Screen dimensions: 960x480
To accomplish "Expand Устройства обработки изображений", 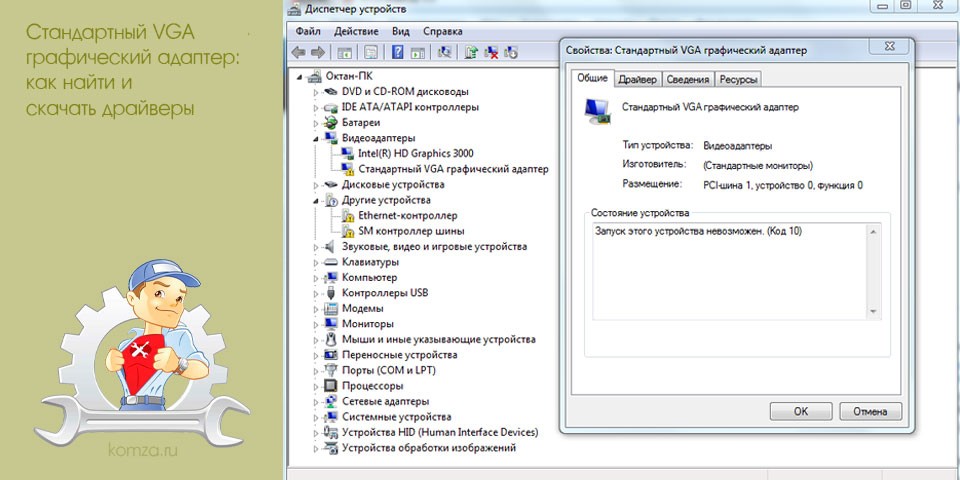I will (317, 448).
